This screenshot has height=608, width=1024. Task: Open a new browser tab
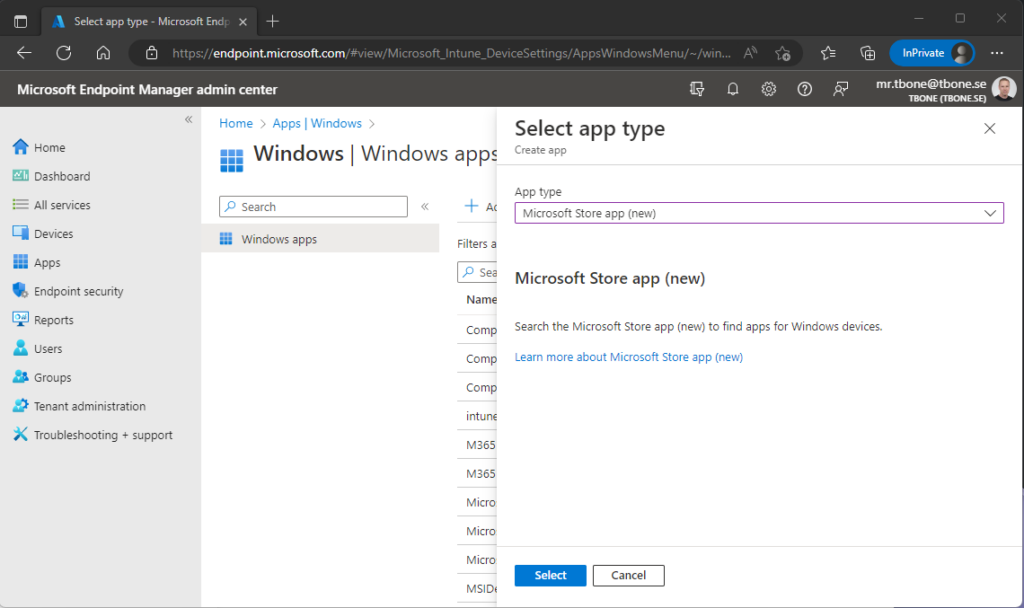[272, 22]
